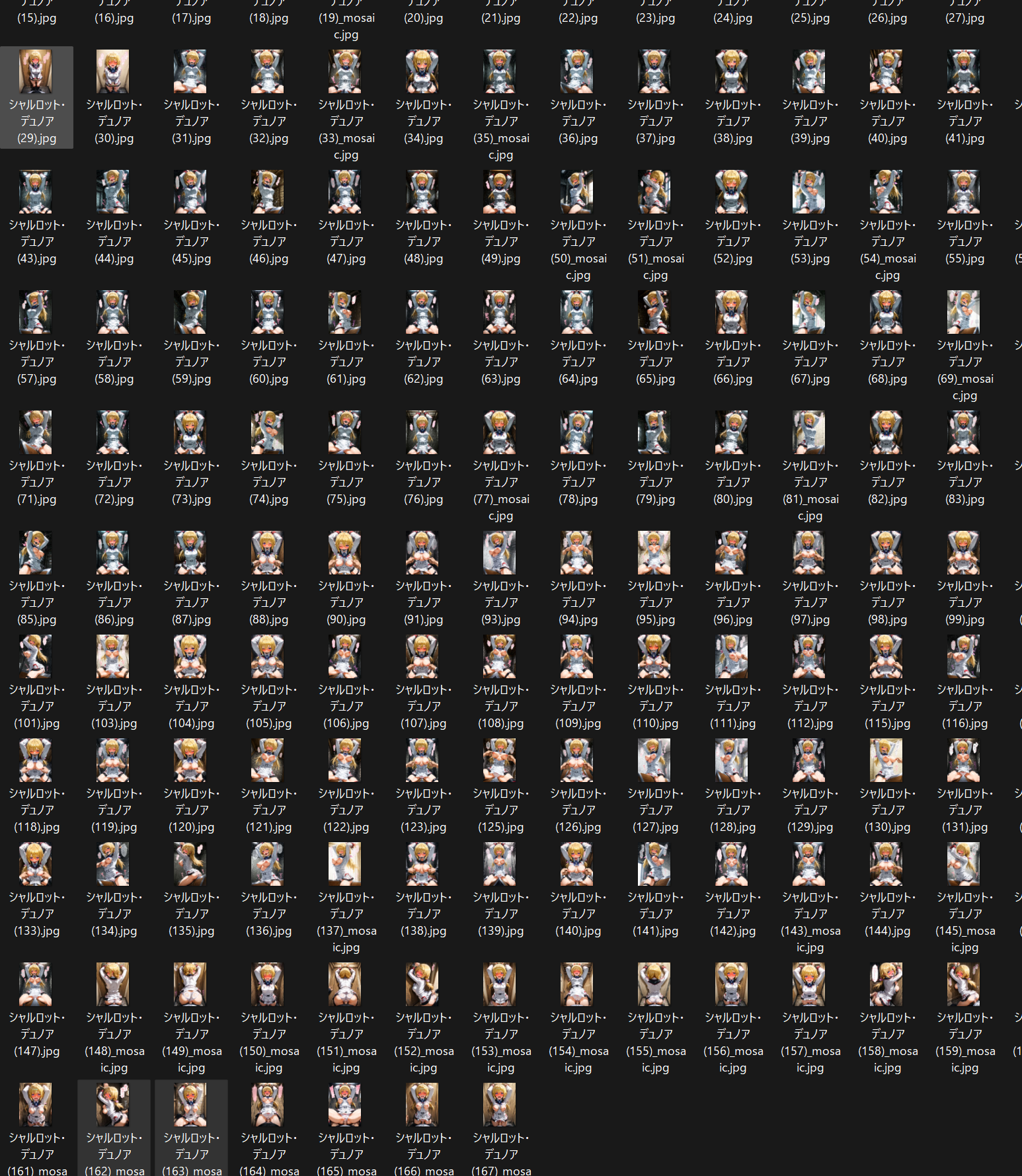Pick thumbnail of the (165)_mosaic file
The height and width of the screenshot is (1176, 1022).
(345, 1105)
